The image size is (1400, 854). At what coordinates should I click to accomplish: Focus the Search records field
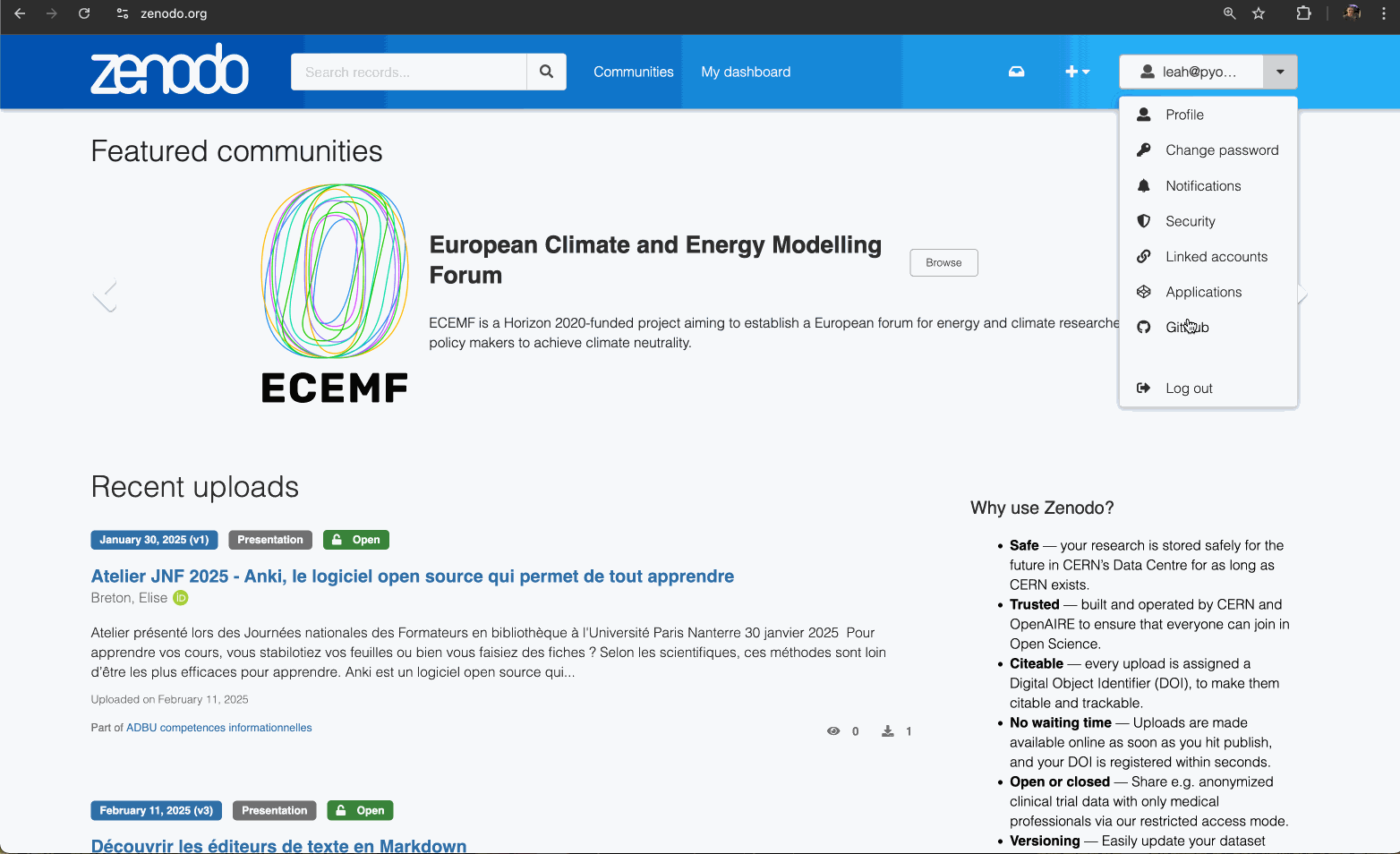(409, 72)
